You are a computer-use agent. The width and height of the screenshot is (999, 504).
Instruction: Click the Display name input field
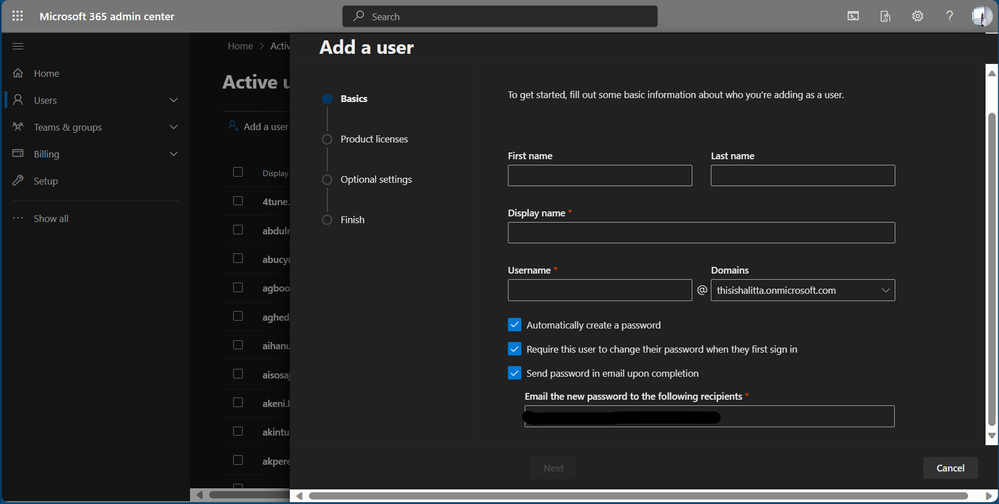[701, 233]
